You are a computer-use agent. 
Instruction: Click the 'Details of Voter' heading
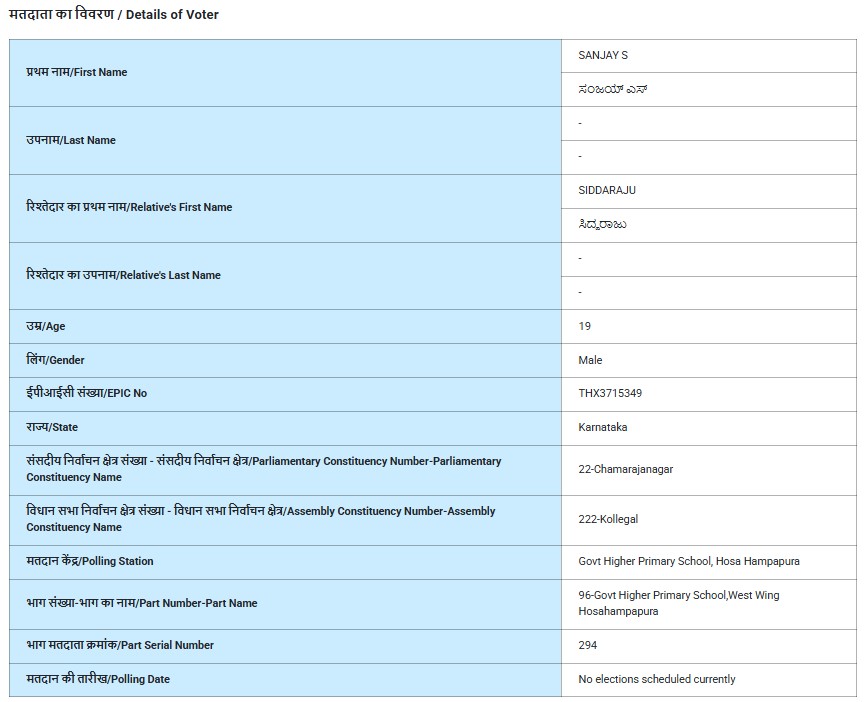point(114,15)
